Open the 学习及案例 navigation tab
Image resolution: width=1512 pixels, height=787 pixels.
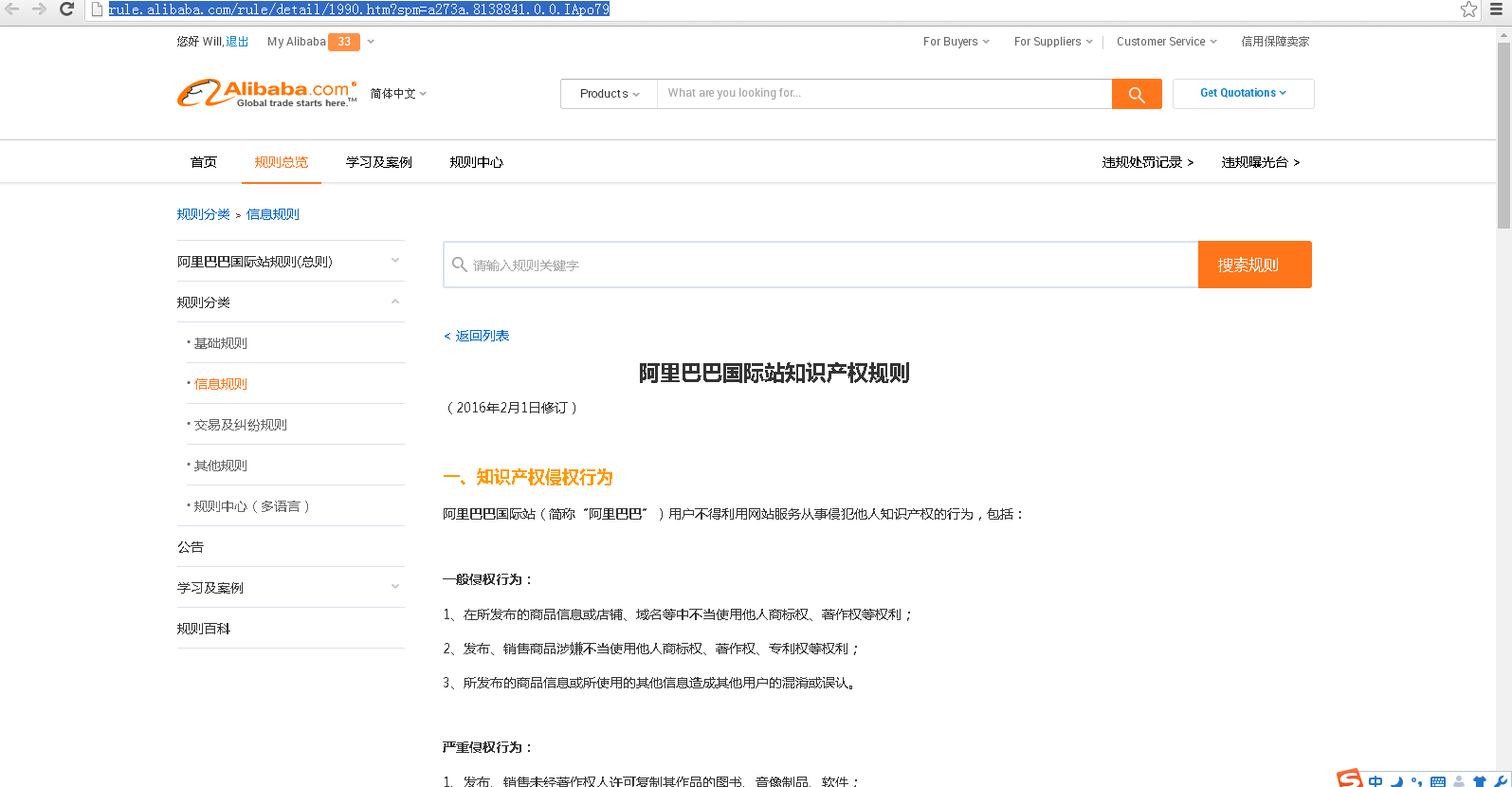click(379, 162)
